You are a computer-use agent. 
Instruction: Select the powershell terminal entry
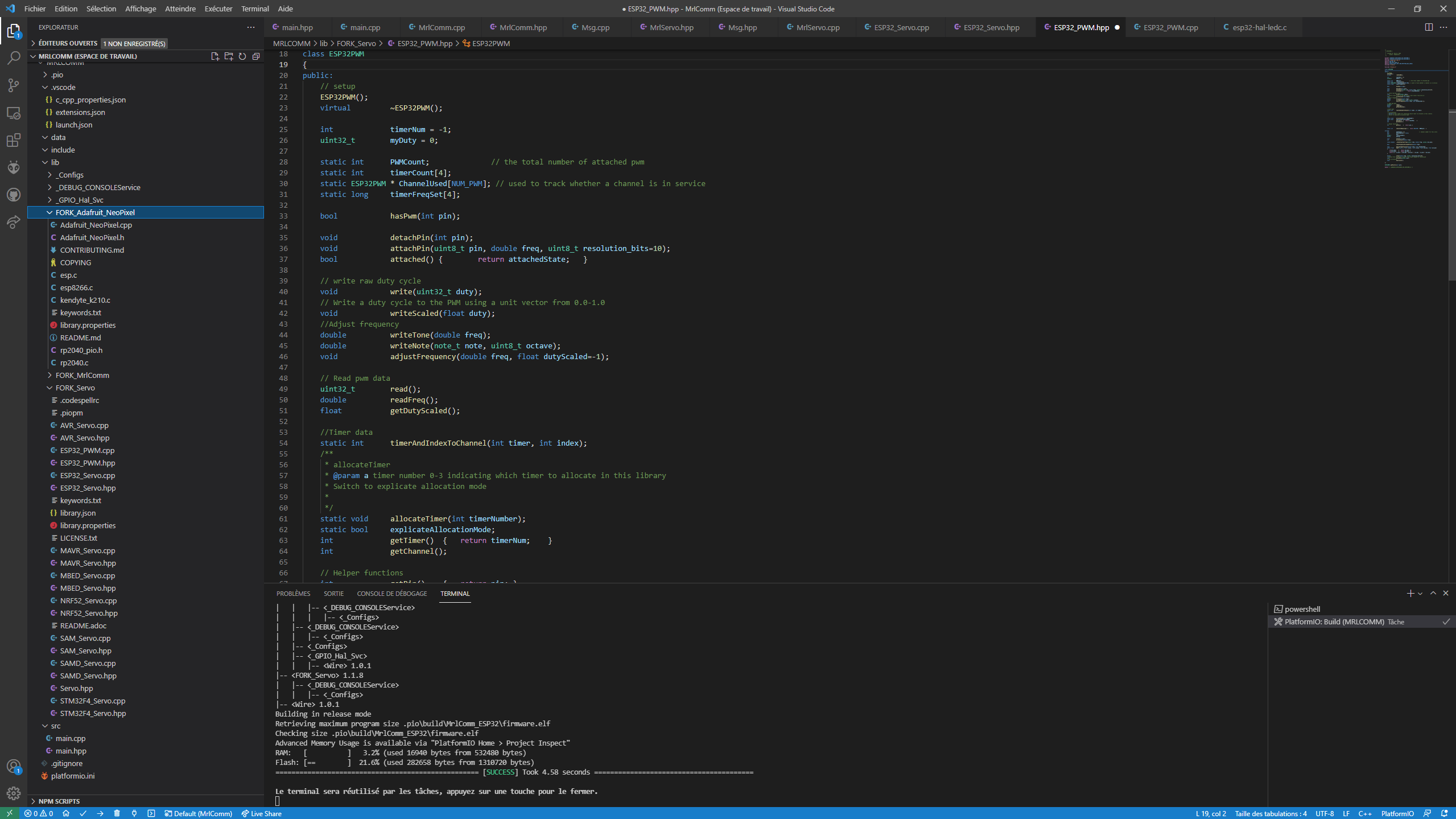(1302, 609)
